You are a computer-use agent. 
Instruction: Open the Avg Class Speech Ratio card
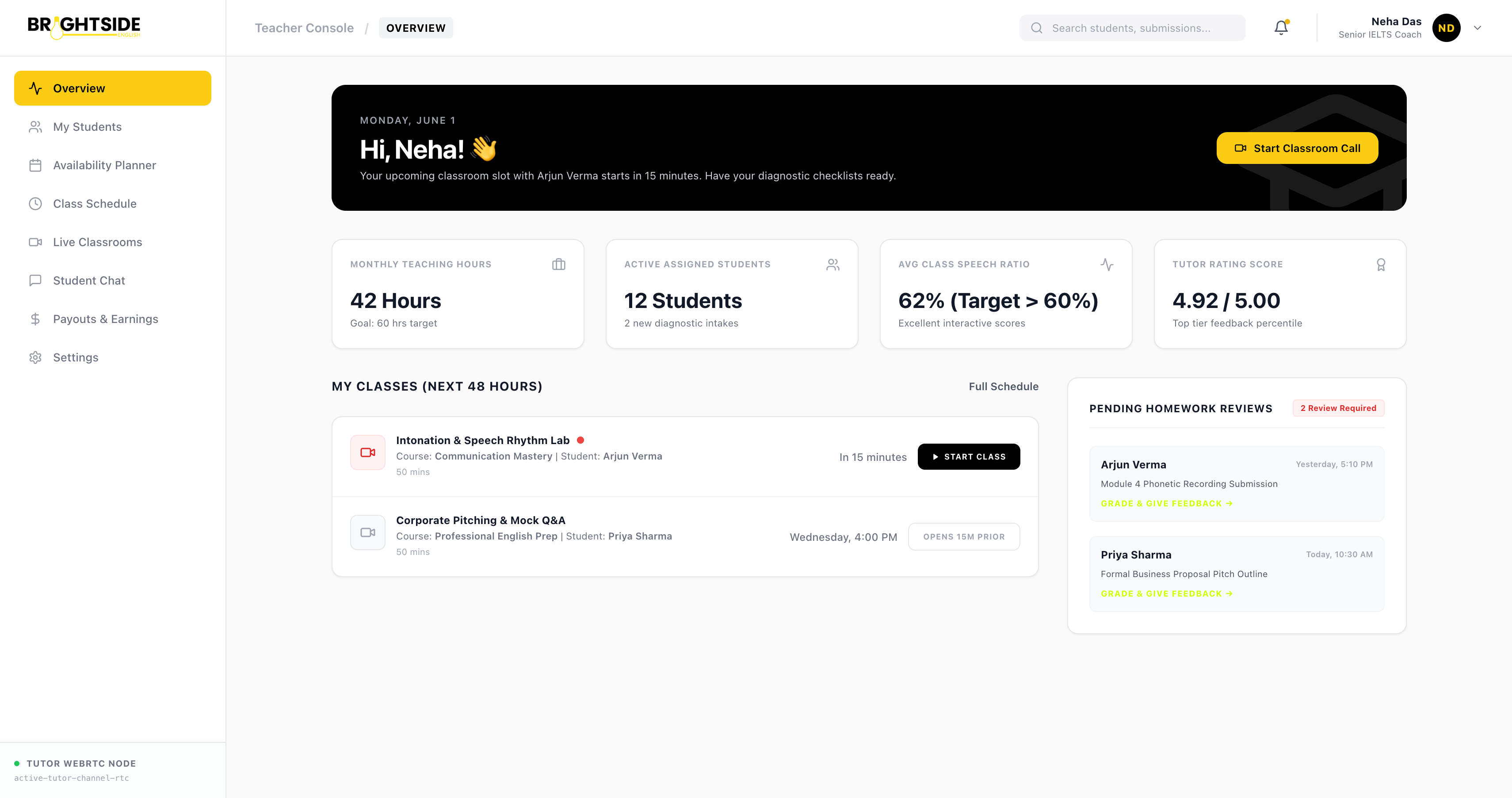click(x=1006, y=294)
